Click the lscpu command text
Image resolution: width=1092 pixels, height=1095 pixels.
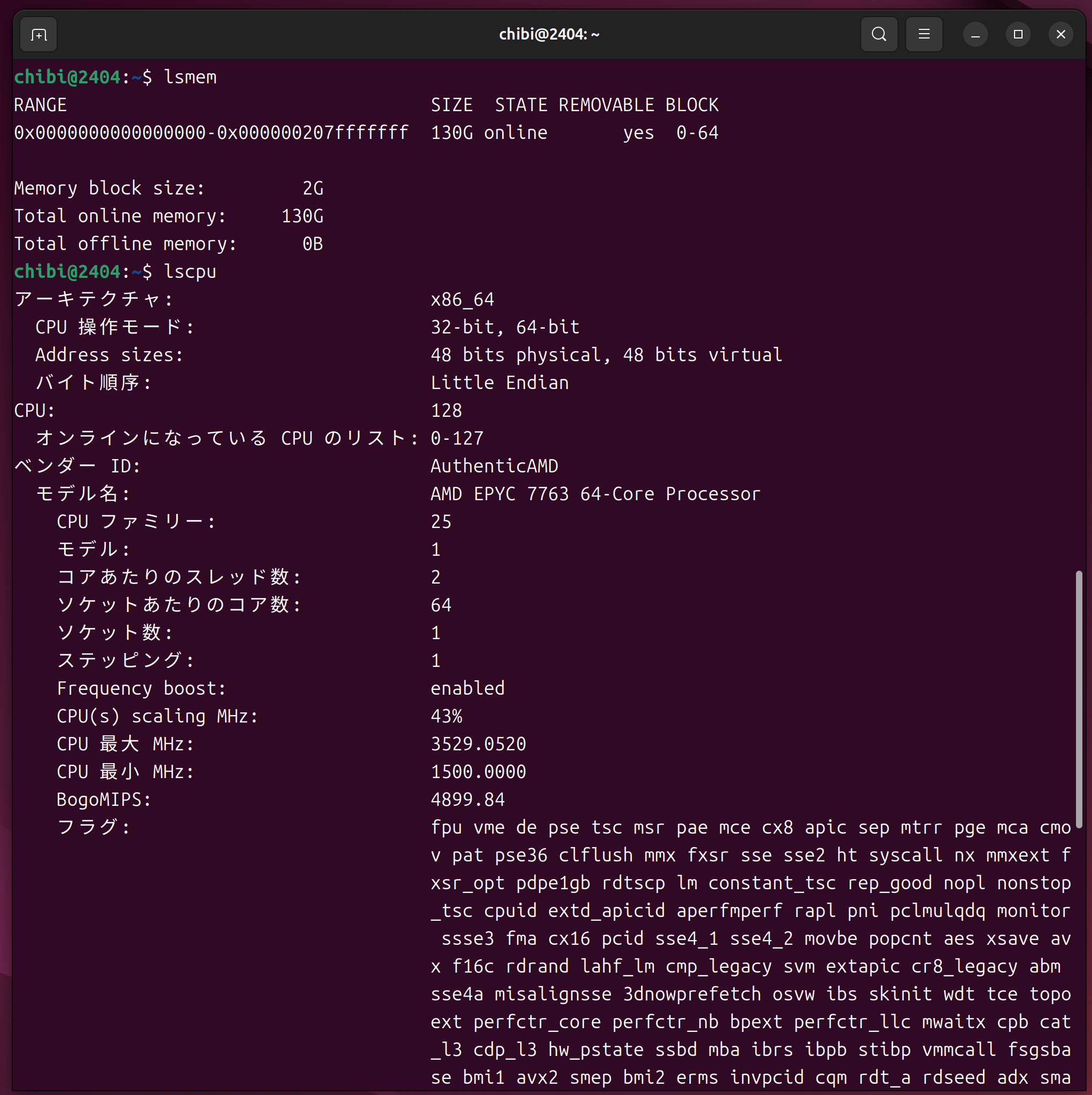190,271
